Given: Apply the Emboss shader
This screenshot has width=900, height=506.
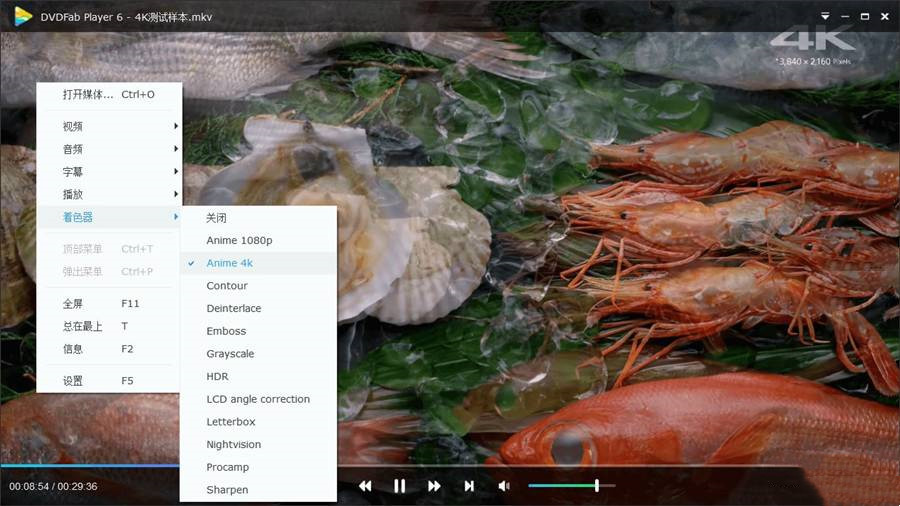Looking at the screenshot, I should [258, 331].
